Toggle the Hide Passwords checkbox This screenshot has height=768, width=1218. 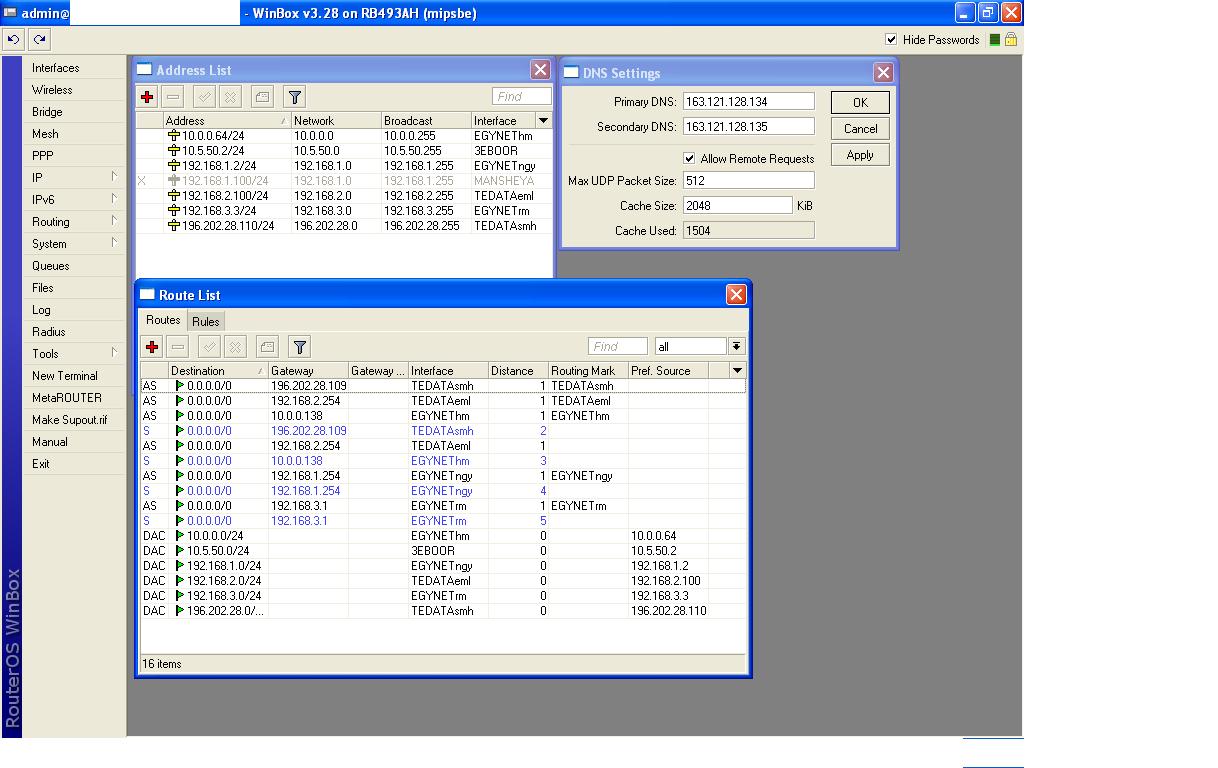pyautogui.click(x=891, y=40)
